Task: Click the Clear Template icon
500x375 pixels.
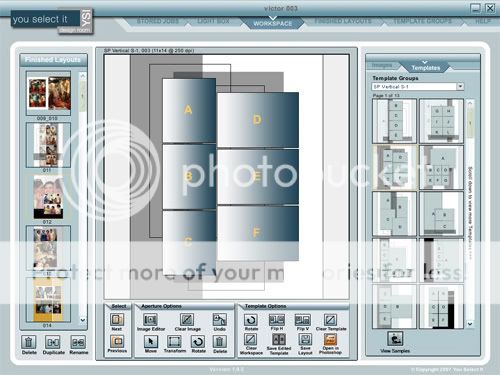Action: (330, 320)
